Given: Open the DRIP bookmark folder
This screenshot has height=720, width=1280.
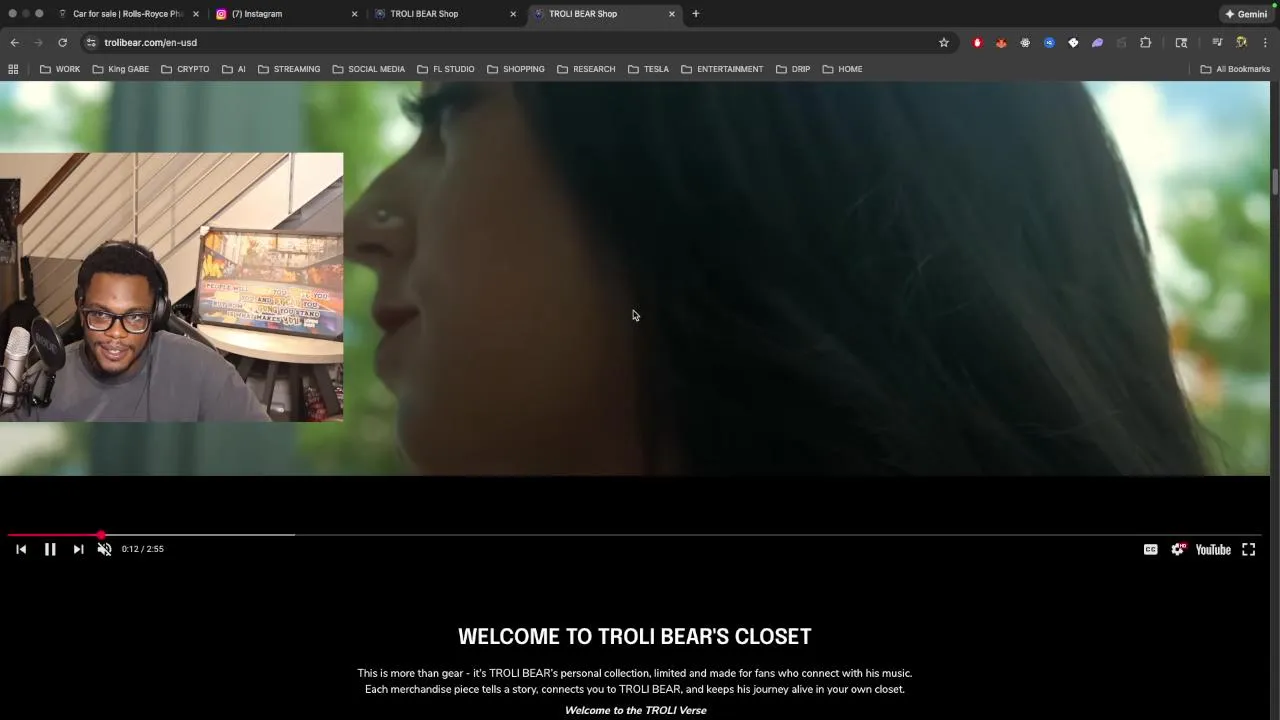Looking at the screenshot, I should click(x=793, y=69).
